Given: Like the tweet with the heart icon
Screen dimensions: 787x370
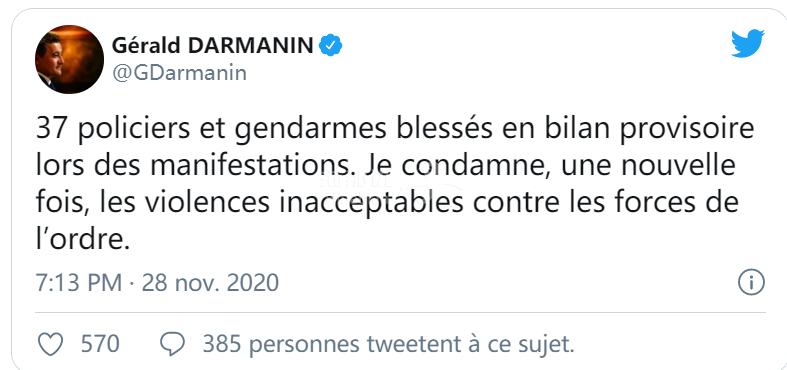Looking at the screenshot, I should click(x=51, y=345).
